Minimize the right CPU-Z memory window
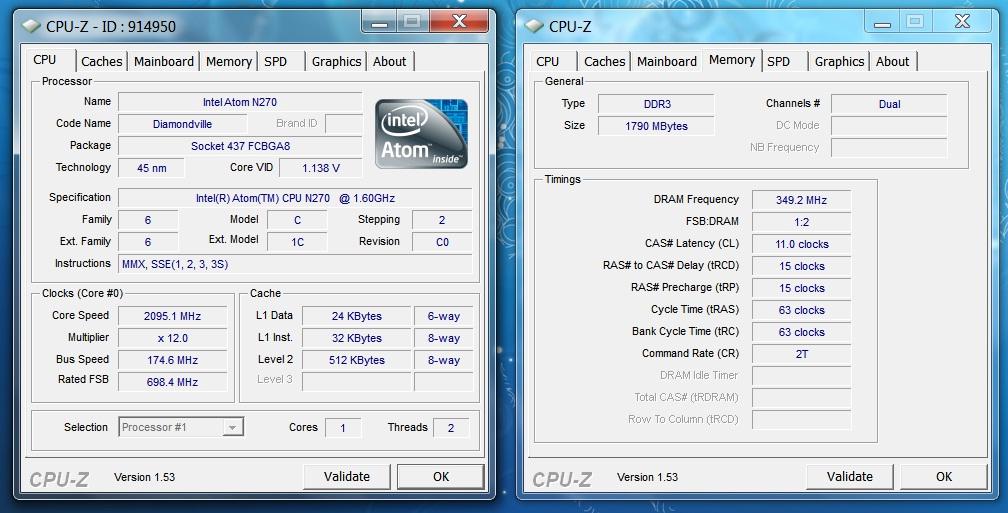The width and height of the screenshot is (1008, 513). pos(882,22)
